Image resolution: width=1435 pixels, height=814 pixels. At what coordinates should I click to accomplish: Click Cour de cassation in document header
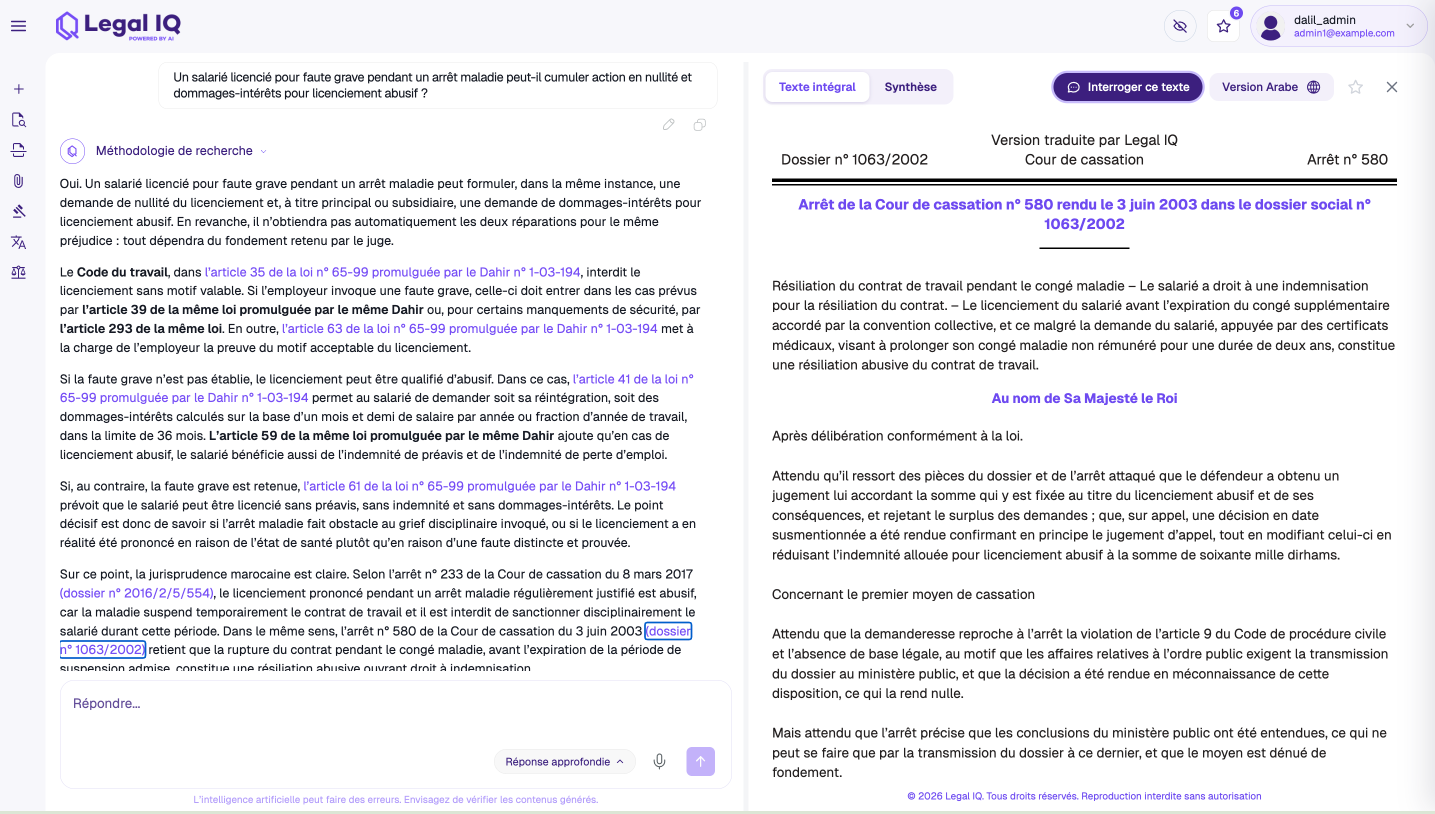tap(1084, 160)
